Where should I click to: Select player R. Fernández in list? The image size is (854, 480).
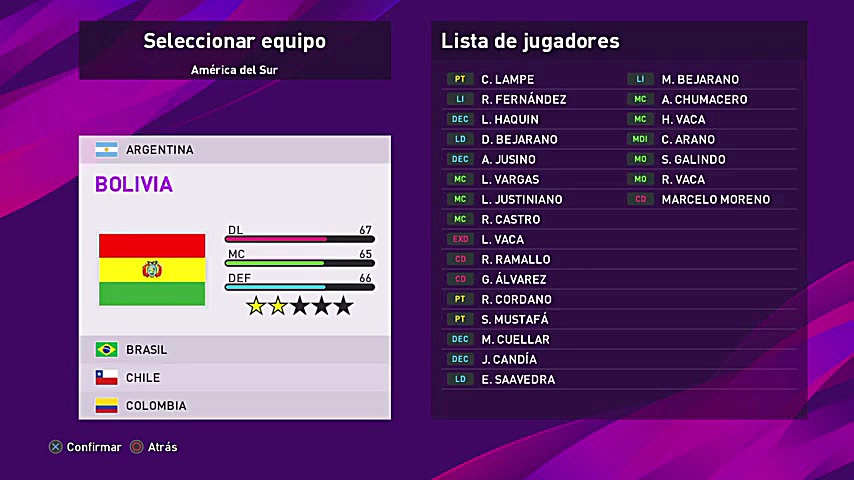[x=523, y=99]
